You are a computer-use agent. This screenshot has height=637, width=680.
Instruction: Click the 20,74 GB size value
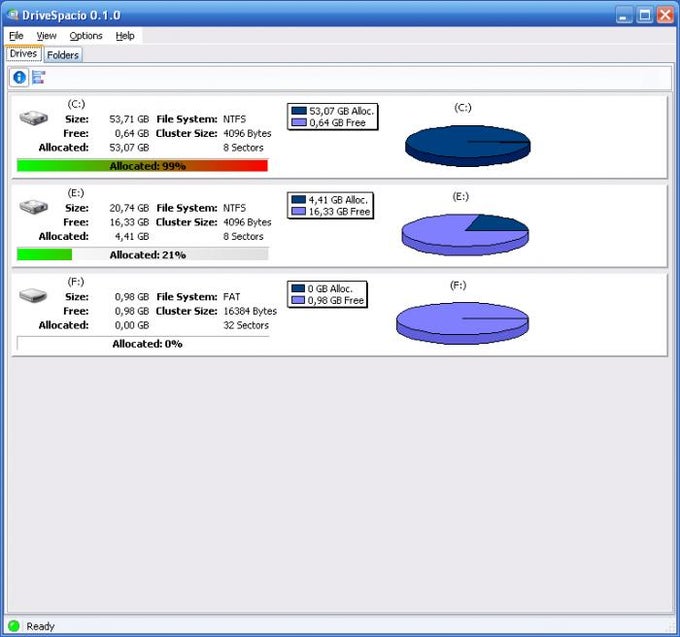point(129,208)
